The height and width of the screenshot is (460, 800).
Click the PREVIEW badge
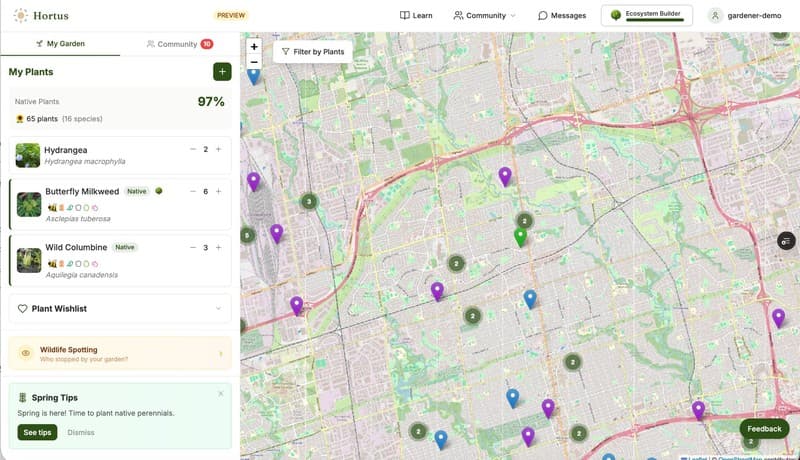[x=231, y=15]
